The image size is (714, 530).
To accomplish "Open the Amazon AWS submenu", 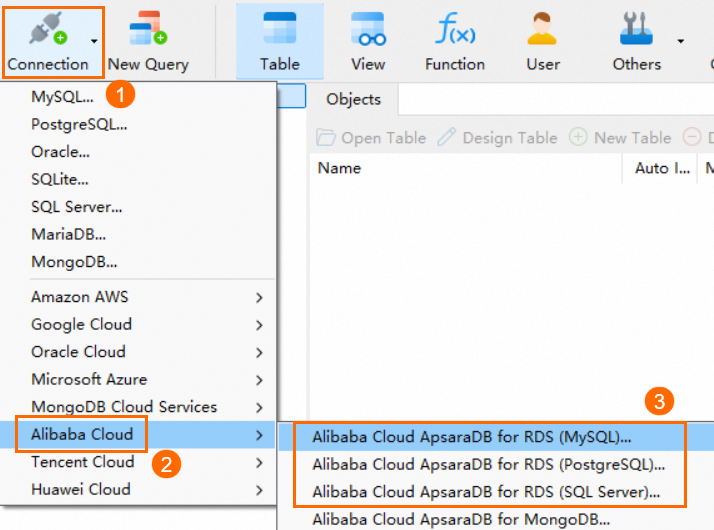I will point(138,297).
